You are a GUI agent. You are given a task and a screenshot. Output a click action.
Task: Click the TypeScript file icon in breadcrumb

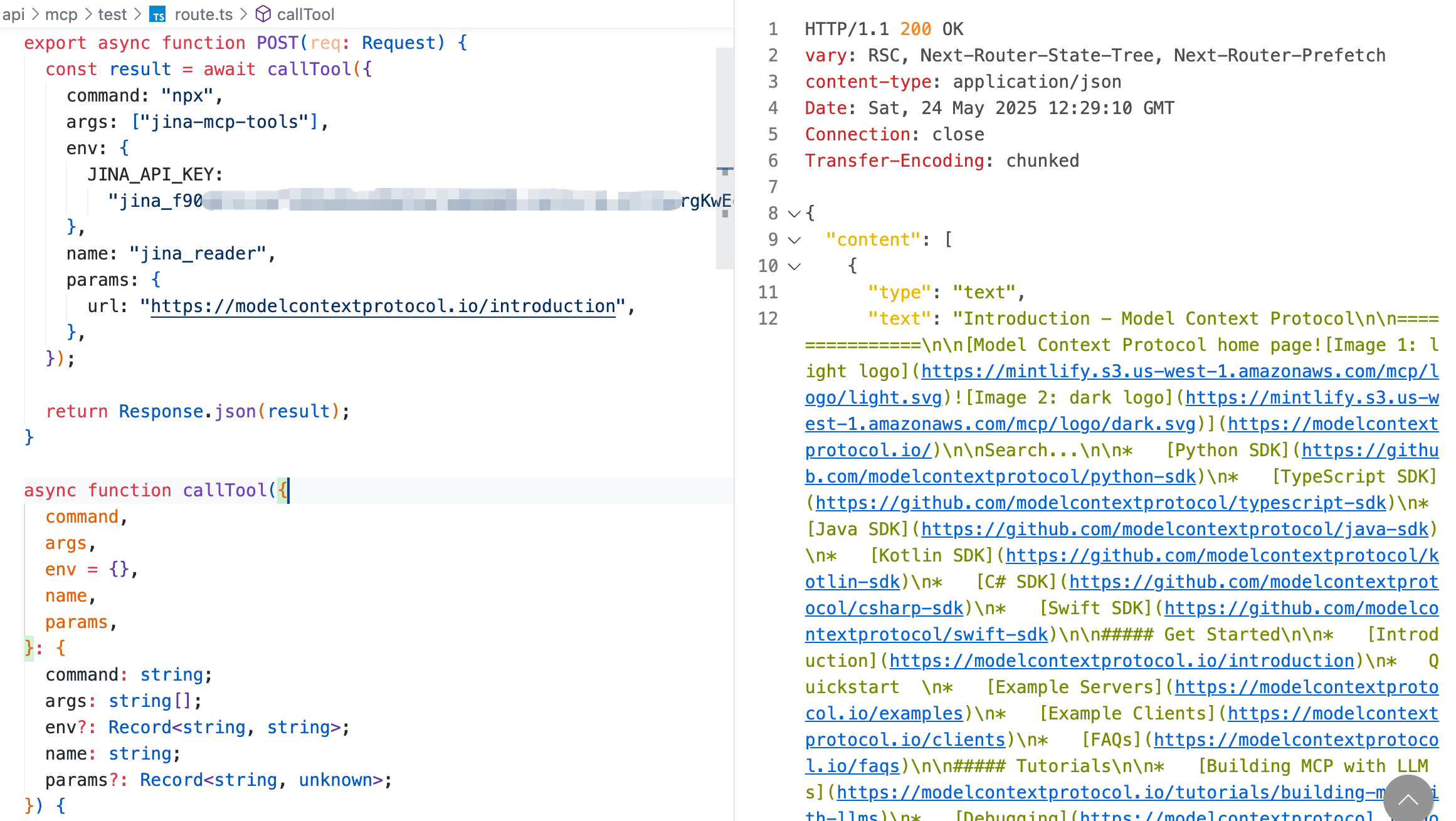pos(157,14)
